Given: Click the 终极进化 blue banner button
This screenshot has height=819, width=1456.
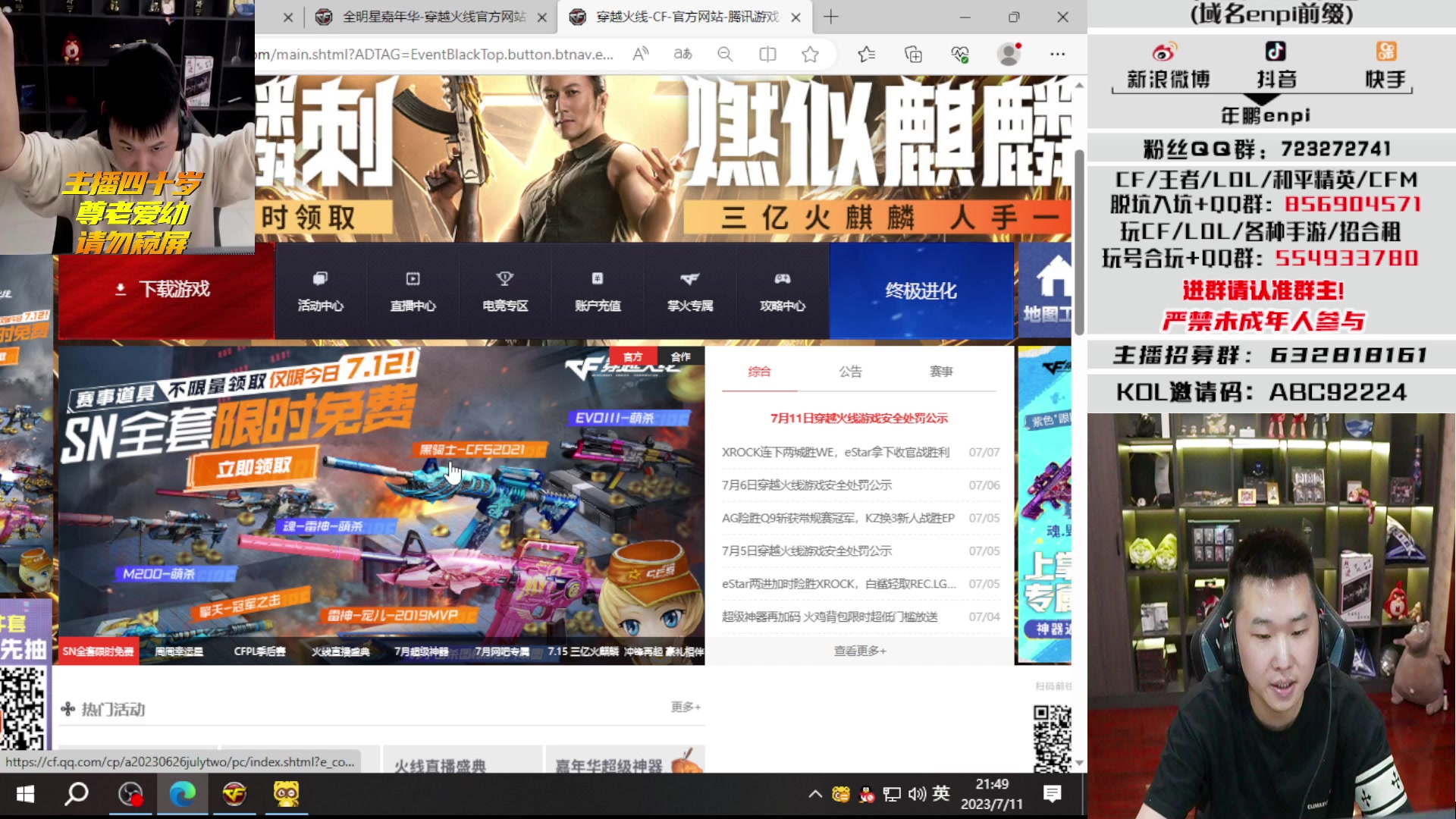Looking at the screenshot, I should point(921,291).
